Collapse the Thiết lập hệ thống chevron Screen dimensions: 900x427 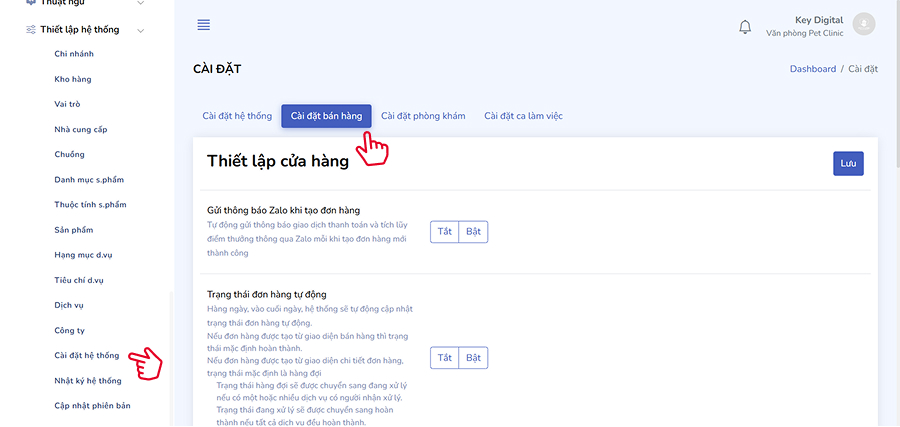(x=141, y=30)
